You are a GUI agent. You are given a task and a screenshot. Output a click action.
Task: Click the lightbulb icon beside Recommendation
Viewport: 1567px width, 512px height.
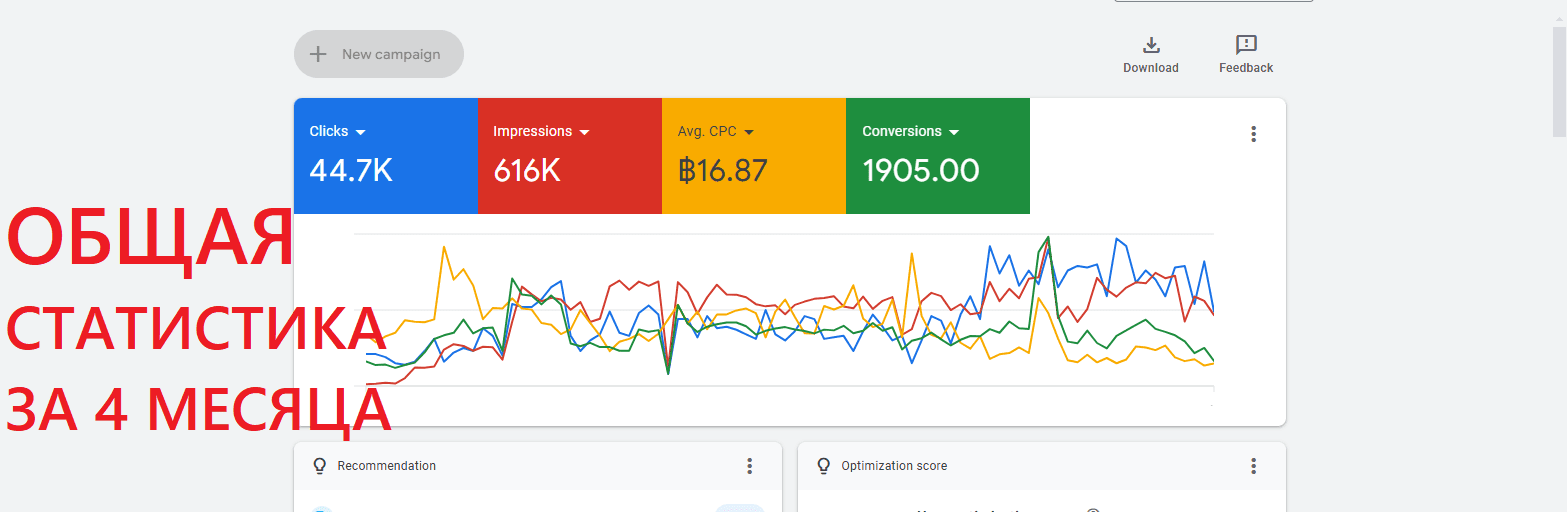point(320,466)
